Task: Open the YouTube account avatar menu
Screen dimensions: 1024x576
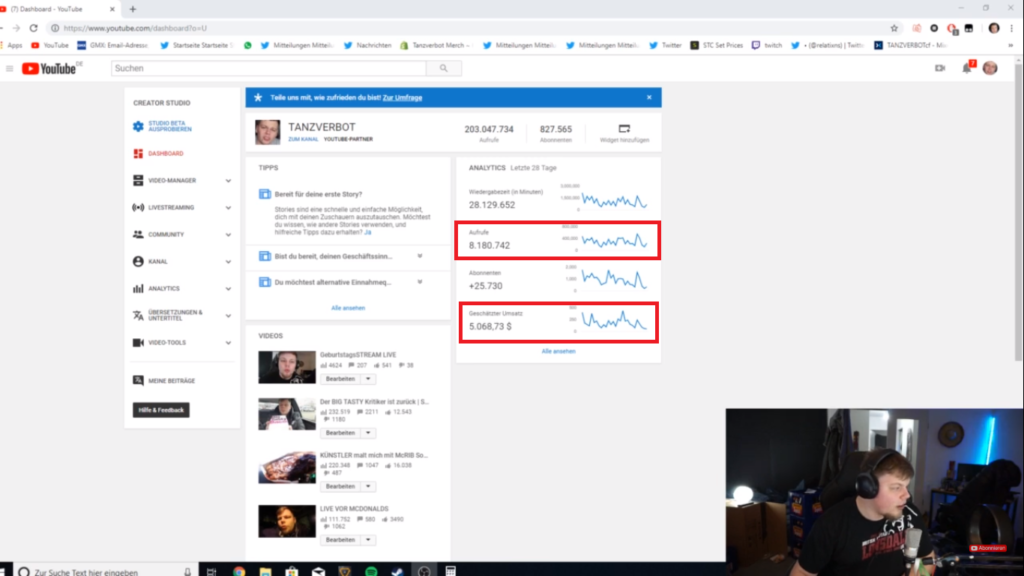Action: pos(990,68)
